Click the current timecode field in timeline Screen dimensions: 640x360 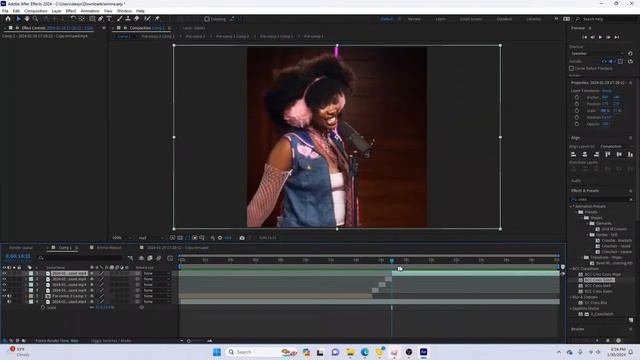click(x=18, y=256)
